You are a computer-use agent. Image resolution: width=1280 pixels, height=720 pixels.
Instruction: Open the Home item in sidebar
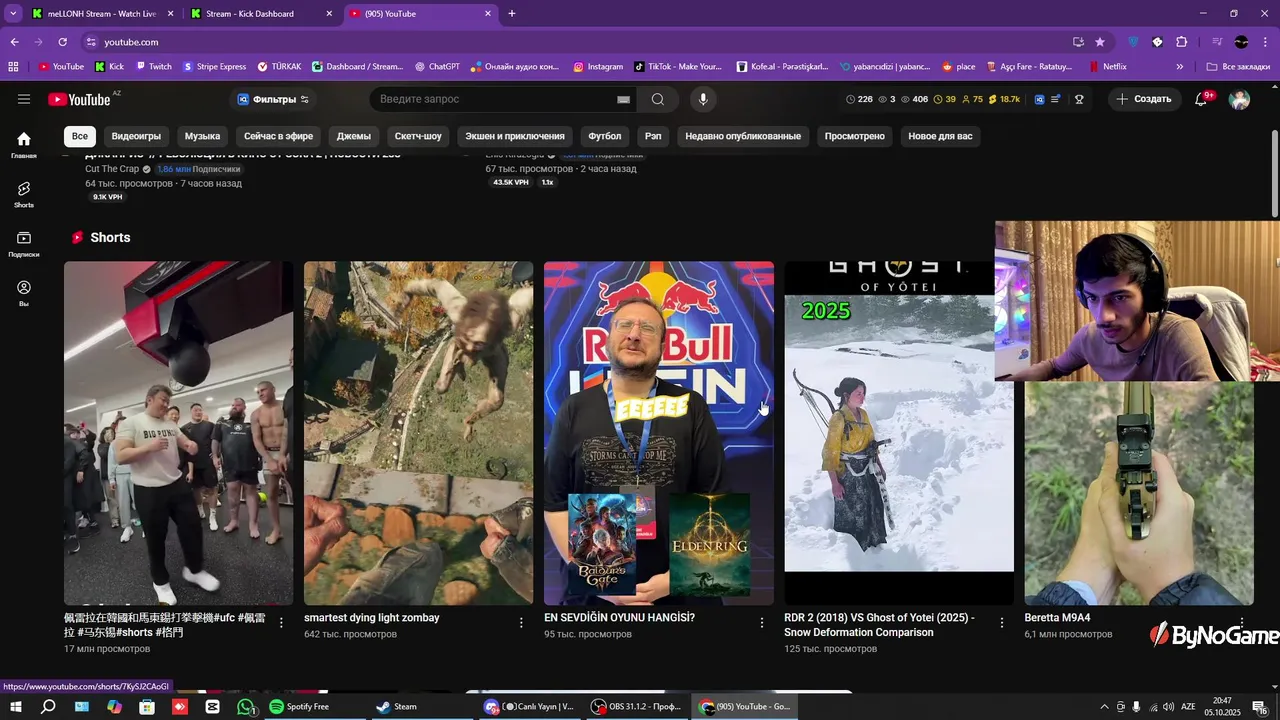24,144
